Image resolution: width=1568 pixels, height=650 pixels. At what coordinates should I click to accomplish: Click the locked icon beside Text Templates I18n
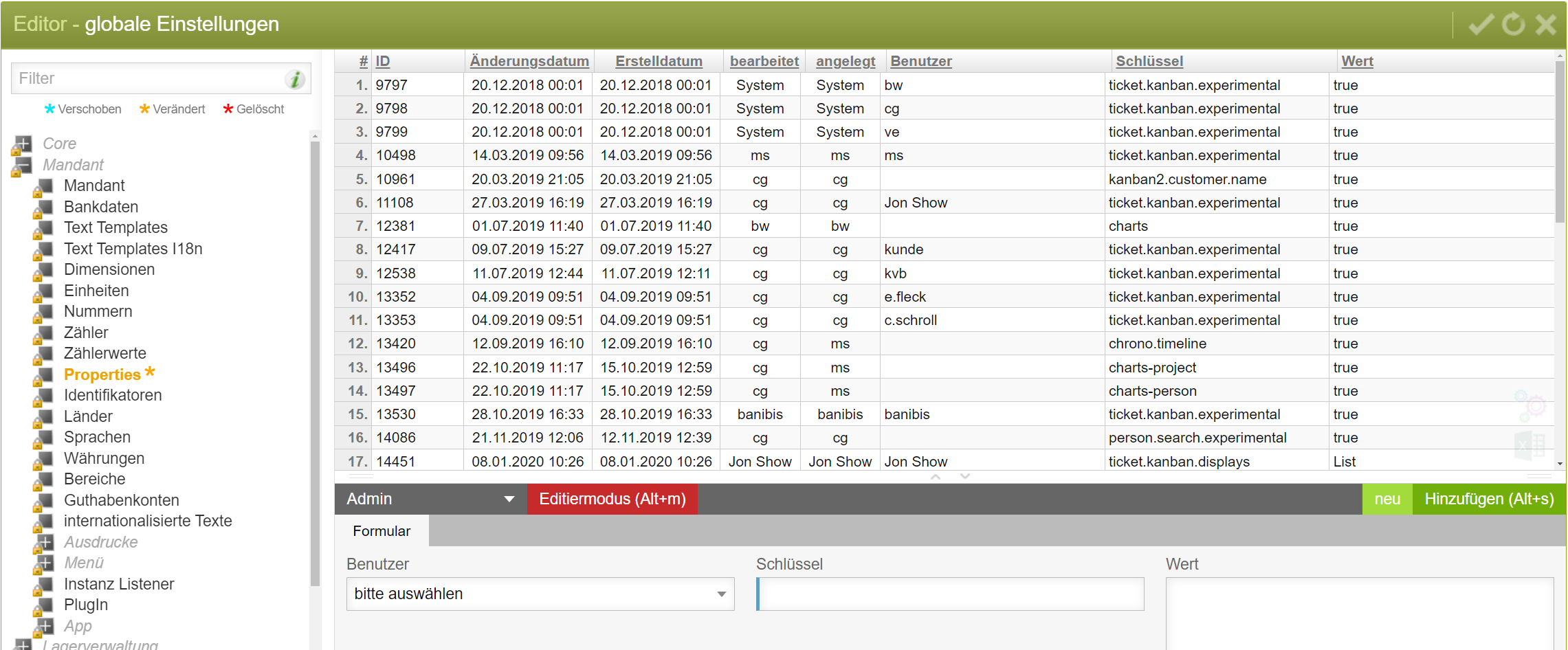pyautogui.click(x=43, y=249)
